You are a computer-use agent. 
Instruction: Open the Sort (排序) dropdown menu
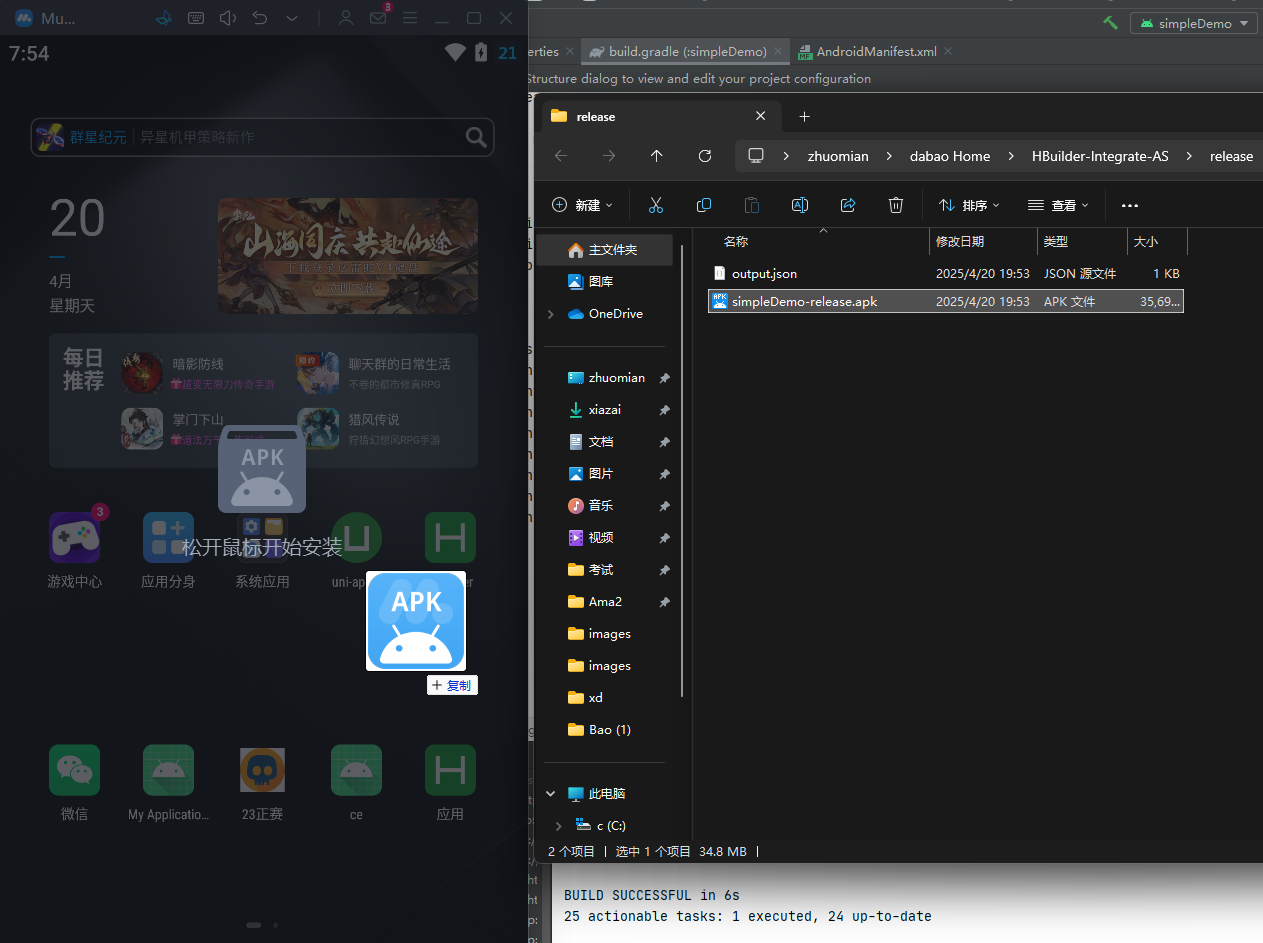coord(969,205)
